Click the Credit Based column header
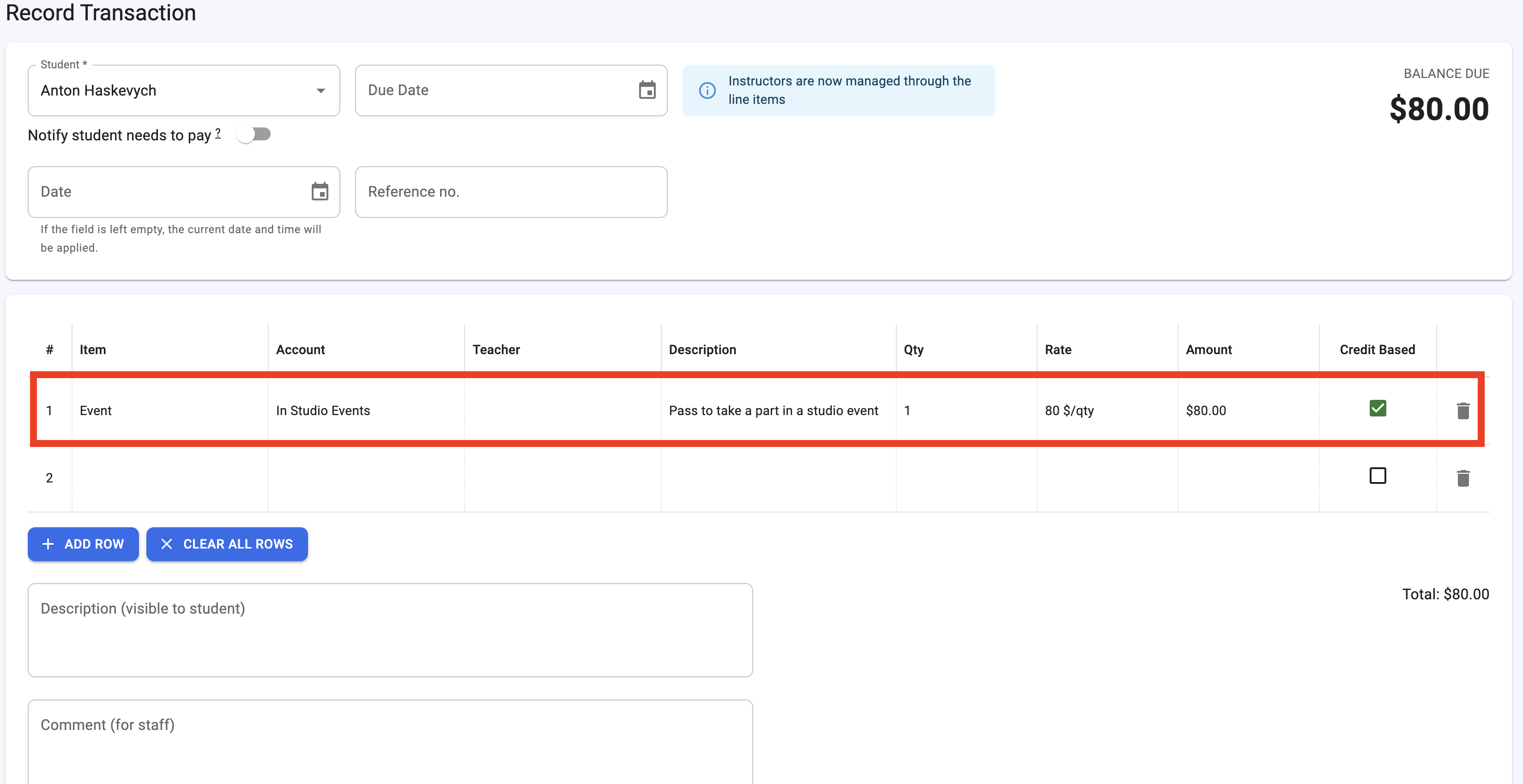Image resolution: width=1523 pixels, height=784 pixels. tap(1378, 350)
